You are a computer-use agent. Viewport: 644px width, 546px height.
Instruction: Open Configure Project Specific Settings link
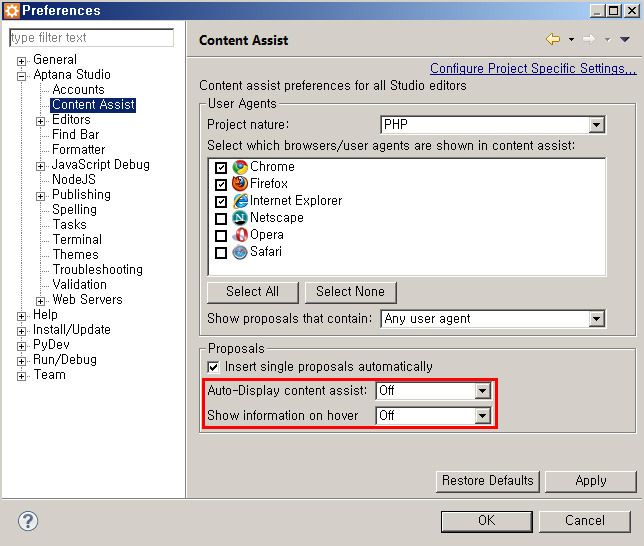pos(533,69)
